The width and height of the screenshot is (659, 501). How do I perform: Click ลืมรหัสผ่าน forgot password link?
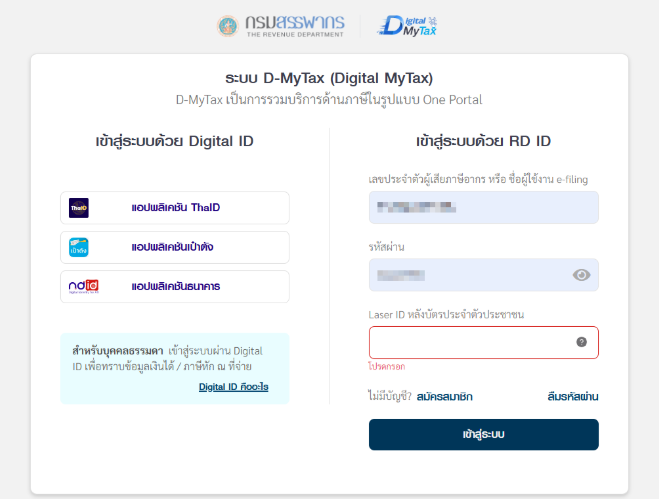(x=573, y=396)
